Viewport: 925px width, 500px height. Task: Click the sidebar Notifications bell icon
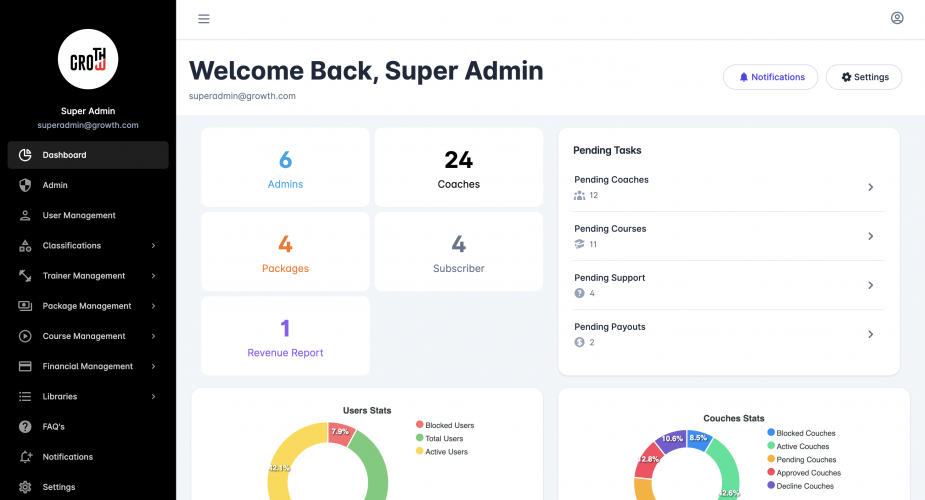pos(25,457)
